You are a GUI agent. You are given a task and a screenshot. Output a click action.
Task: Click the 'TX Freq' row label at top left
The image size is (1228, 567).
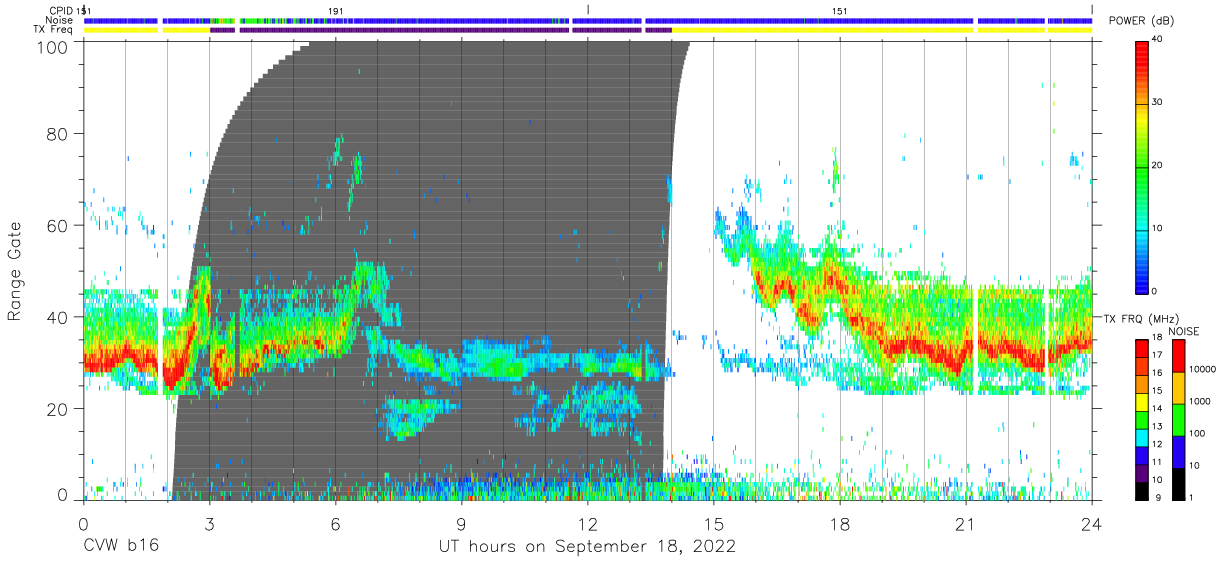[55, 30]
